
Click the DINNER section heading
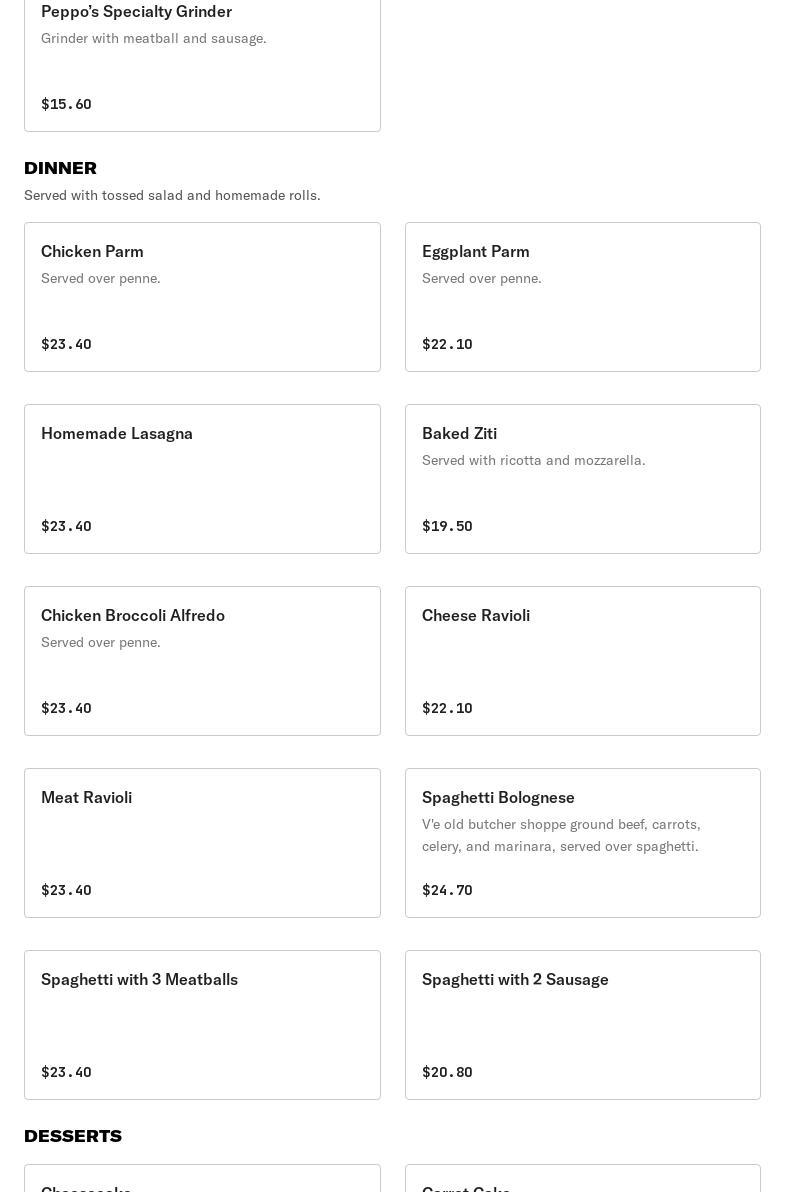coord(60,168)
